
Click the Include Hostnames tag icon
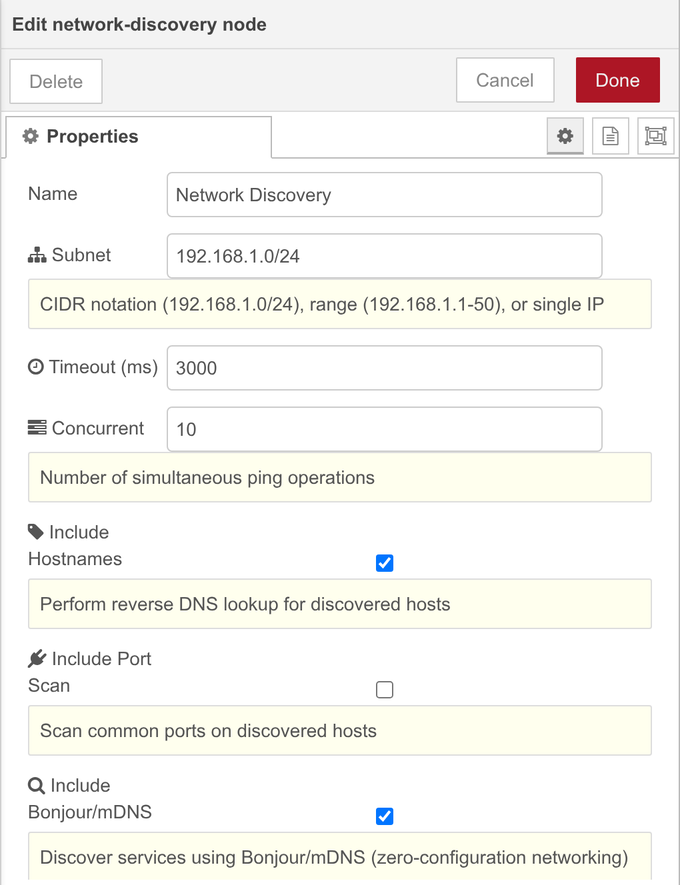(36, 532)
